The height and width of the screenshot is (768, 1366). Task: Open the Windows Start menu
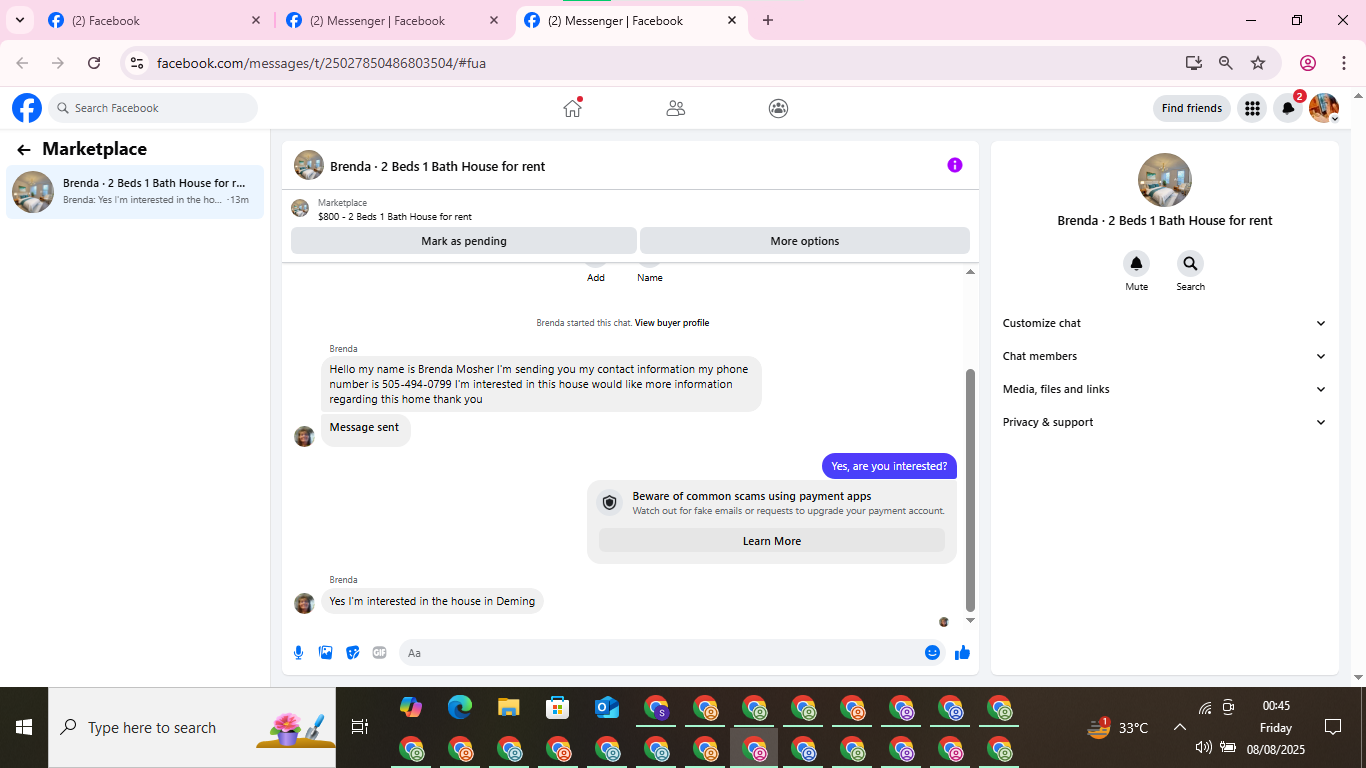click(x=24, y=728)
